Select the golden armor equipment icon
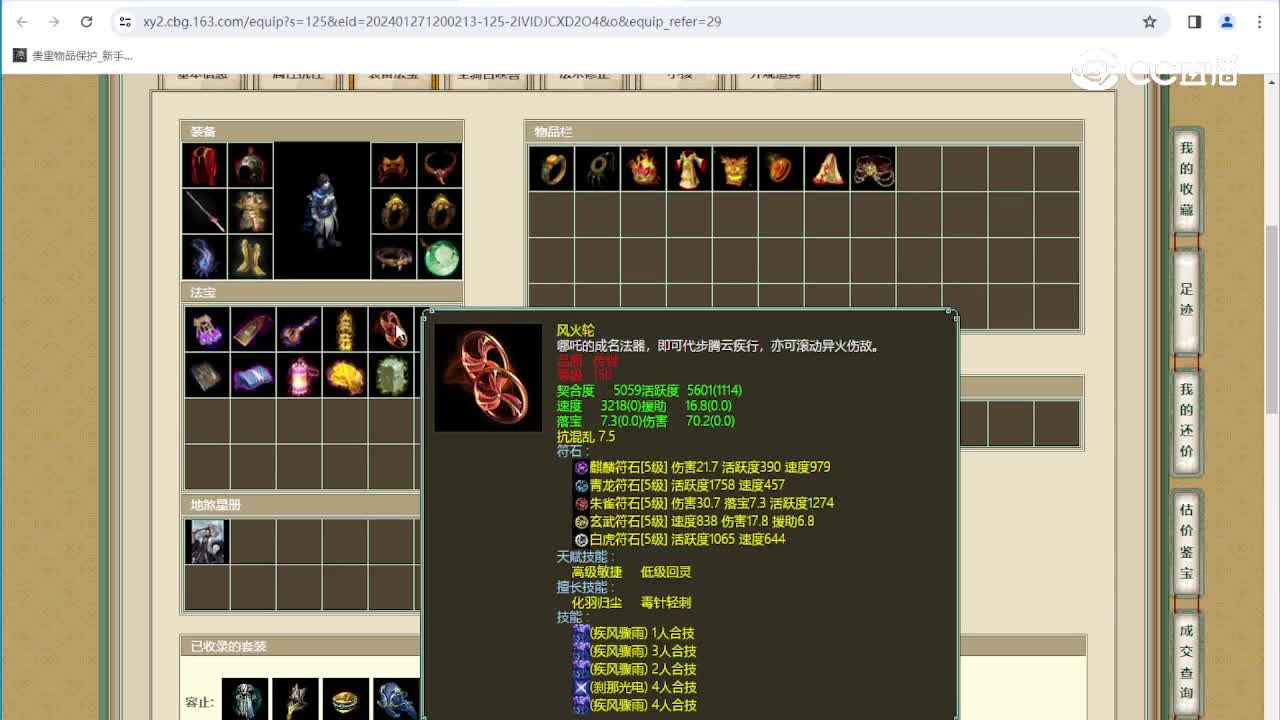The width and height of the screenshot is (1280, 720). (250, 211)
